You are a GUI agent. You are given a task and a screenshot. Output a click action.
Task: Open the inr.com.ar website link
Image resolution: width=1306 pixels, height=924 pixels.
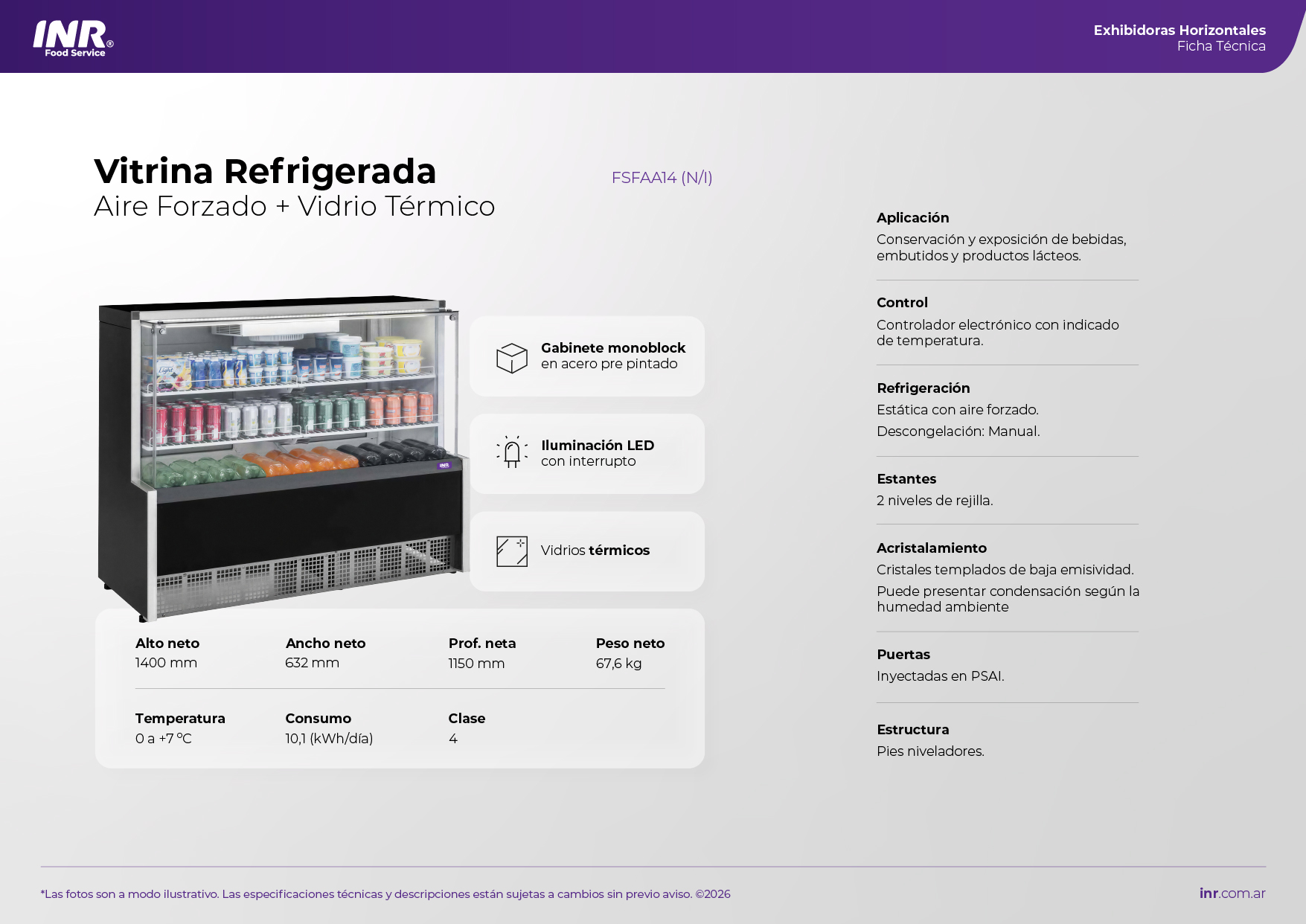pos(1232,893)
